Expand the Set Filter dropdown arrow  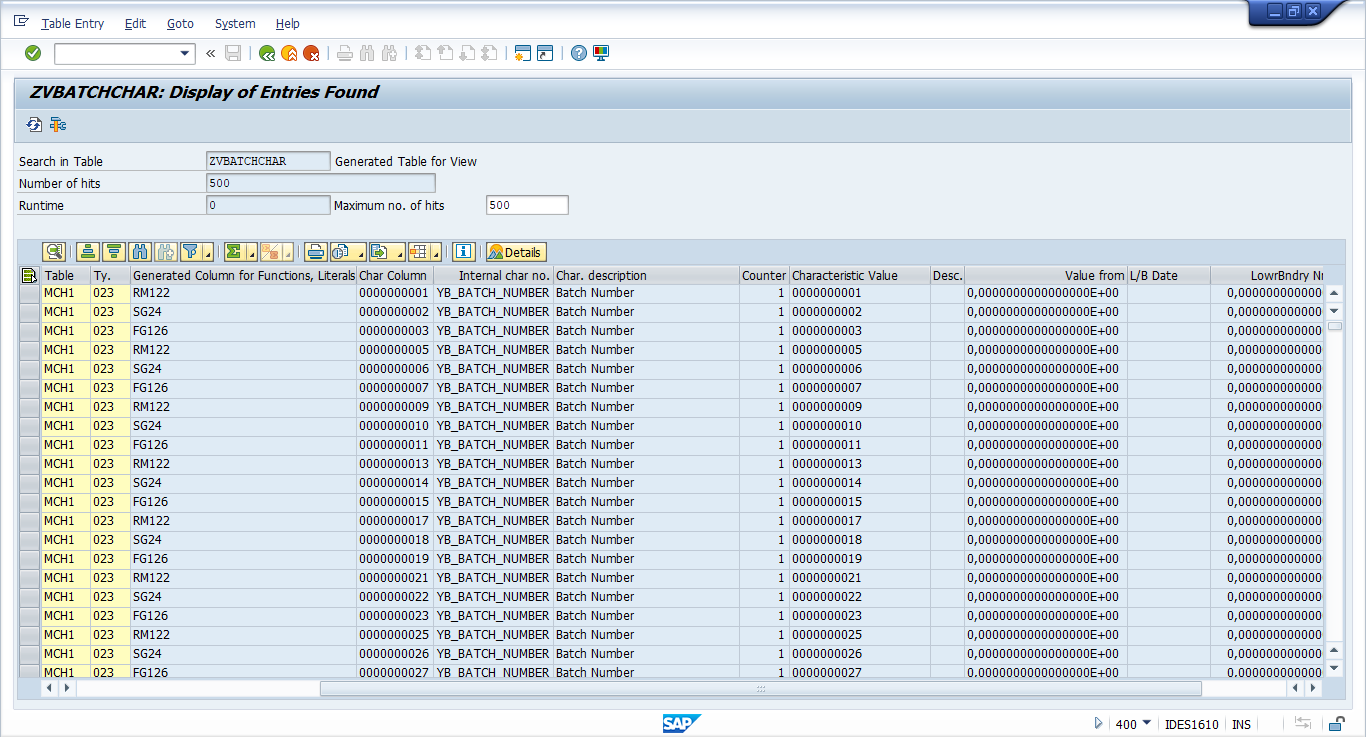pos(208,252)
